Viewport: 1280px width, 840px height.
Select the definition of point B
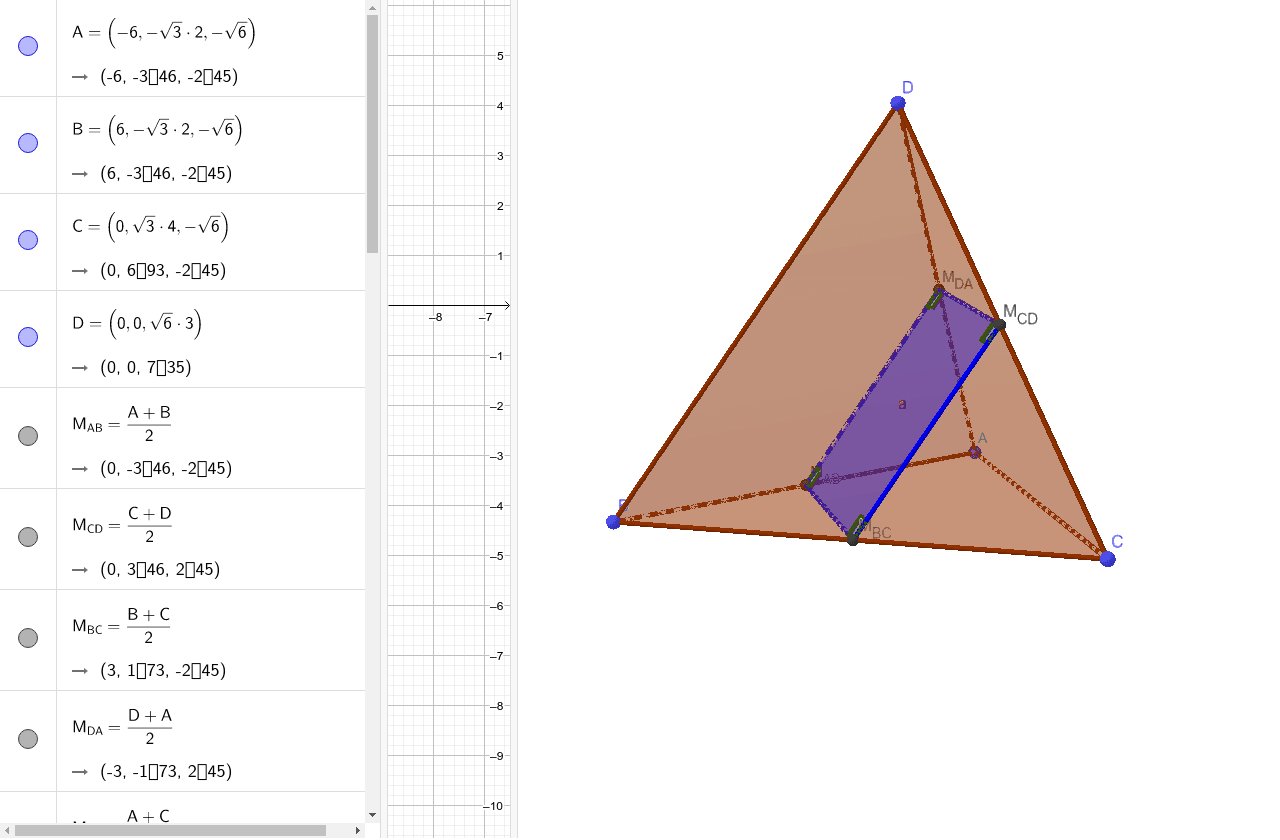157,130
